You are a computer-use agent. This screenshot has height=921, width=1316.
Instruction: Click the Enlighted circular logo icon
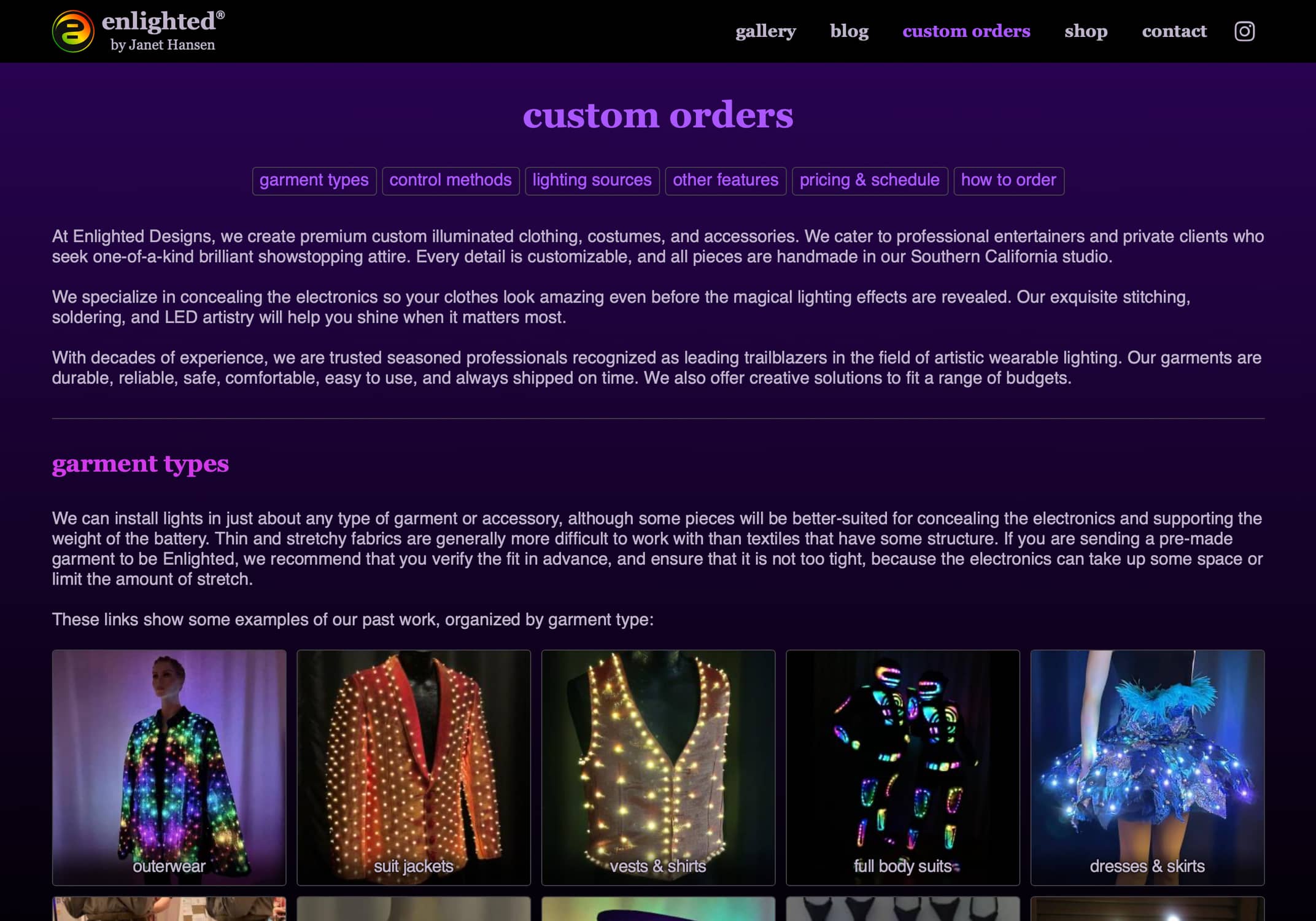click(x=73, y=31)
